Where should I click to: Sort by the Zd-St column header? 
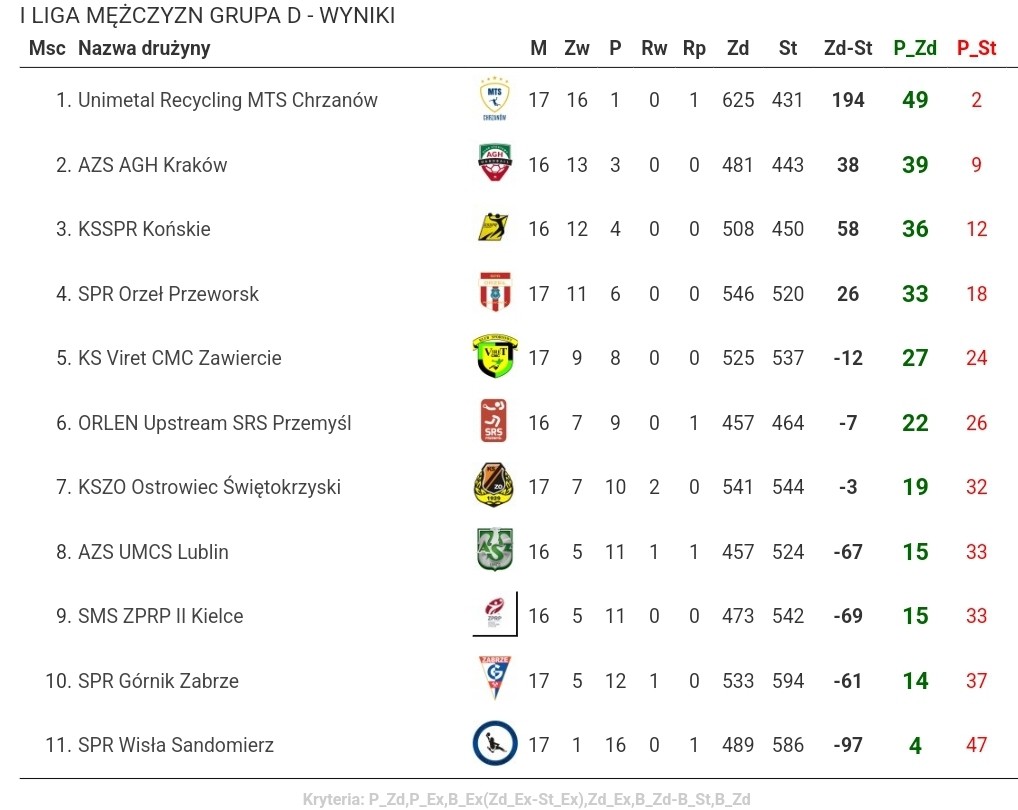[848, 48]
